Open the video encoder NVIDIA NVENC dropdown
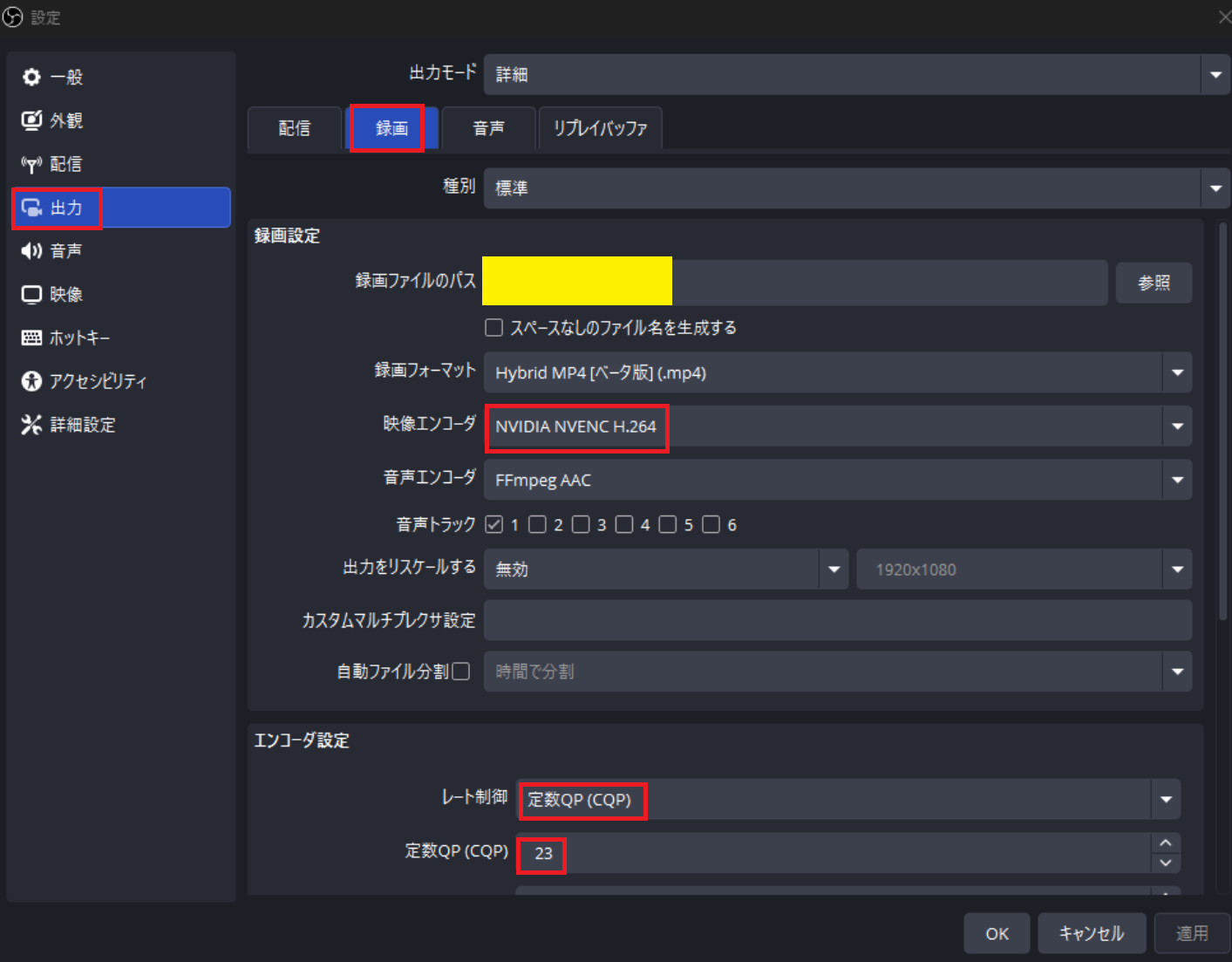1232x962 pixels. (1177, 426)
